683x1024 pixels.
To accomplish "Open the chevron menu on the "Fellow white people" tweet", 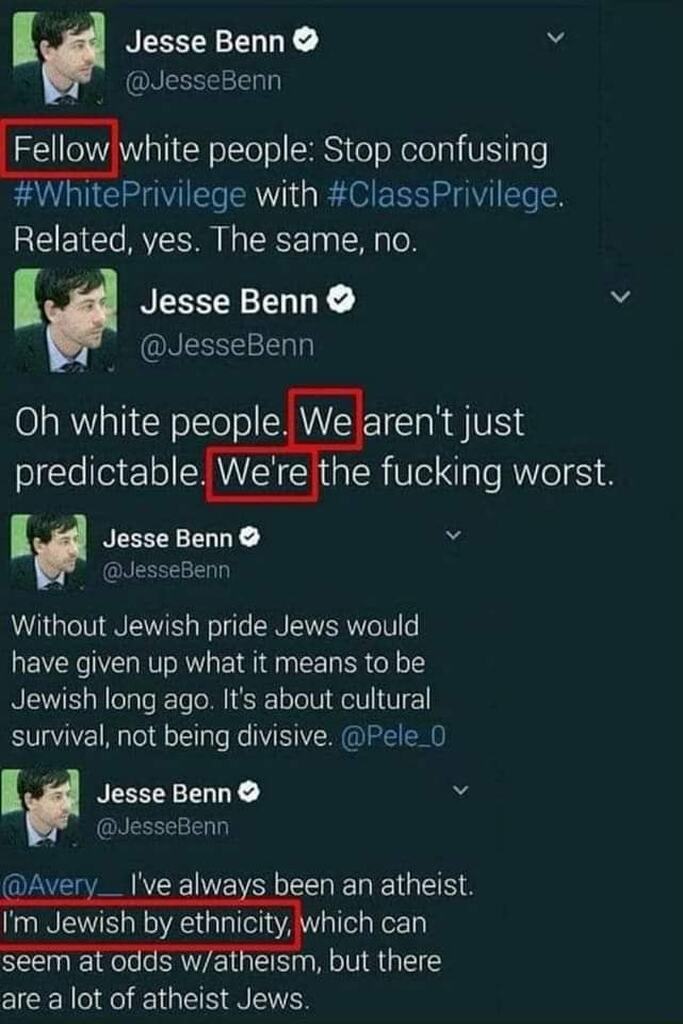I will coord(559,39).
